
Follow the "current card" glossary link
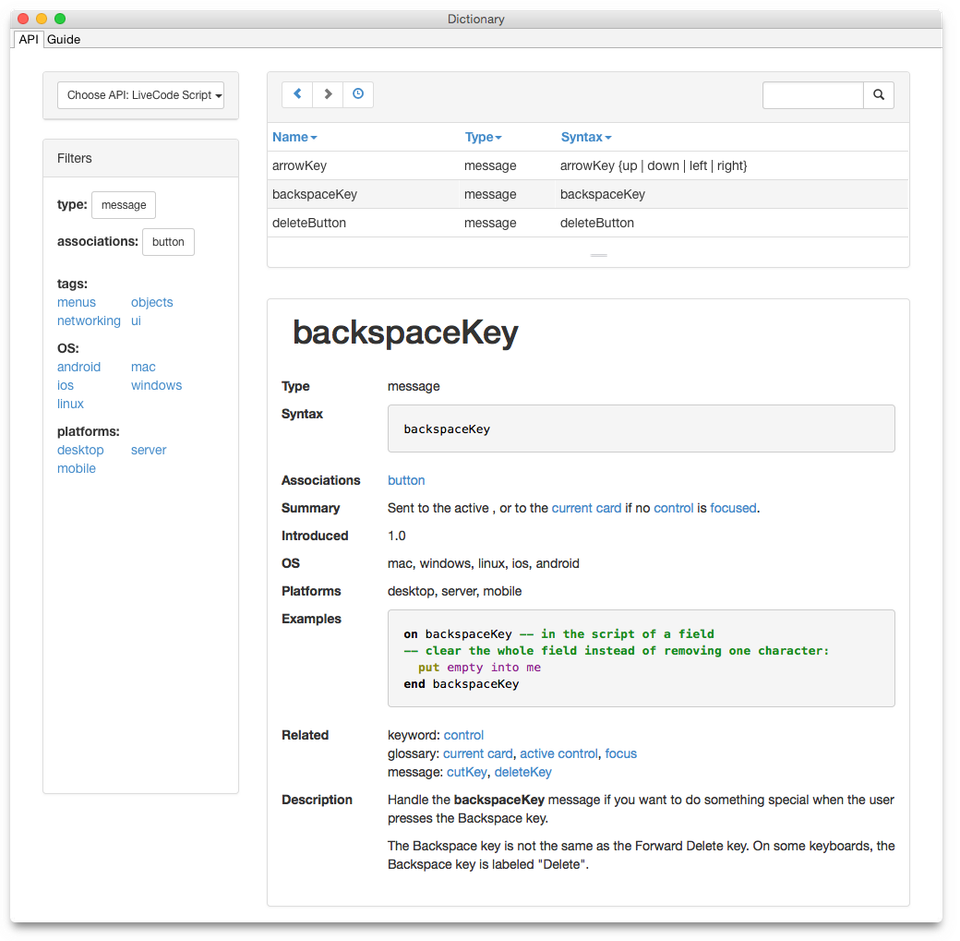(x=477, y=753)
